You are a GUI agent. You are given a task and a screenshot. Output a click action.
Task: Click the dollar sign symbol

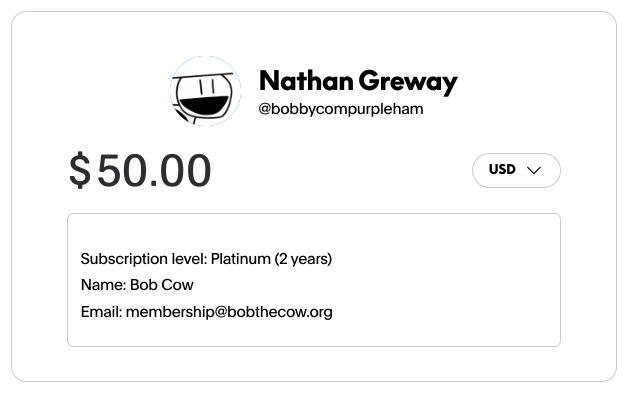point(80,170)
